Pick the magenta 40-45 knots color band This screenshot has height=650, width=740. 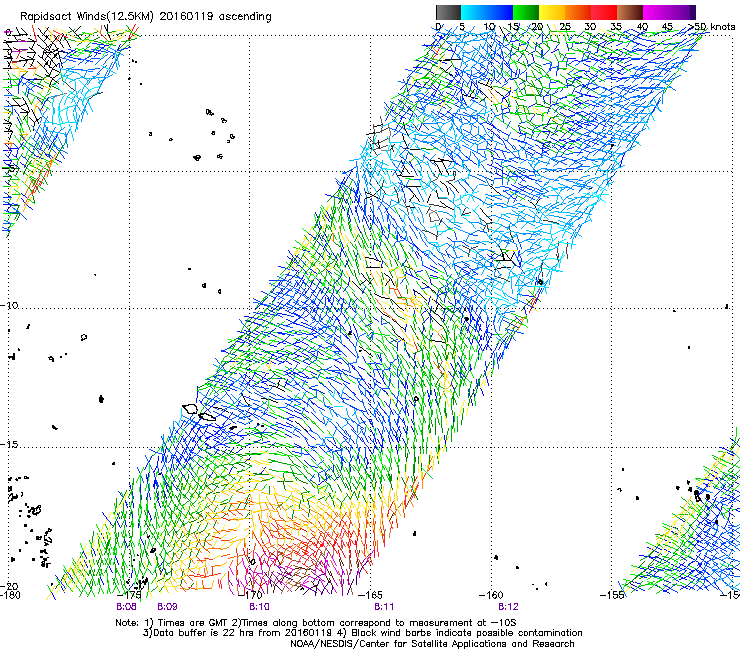tap(656, 12)
